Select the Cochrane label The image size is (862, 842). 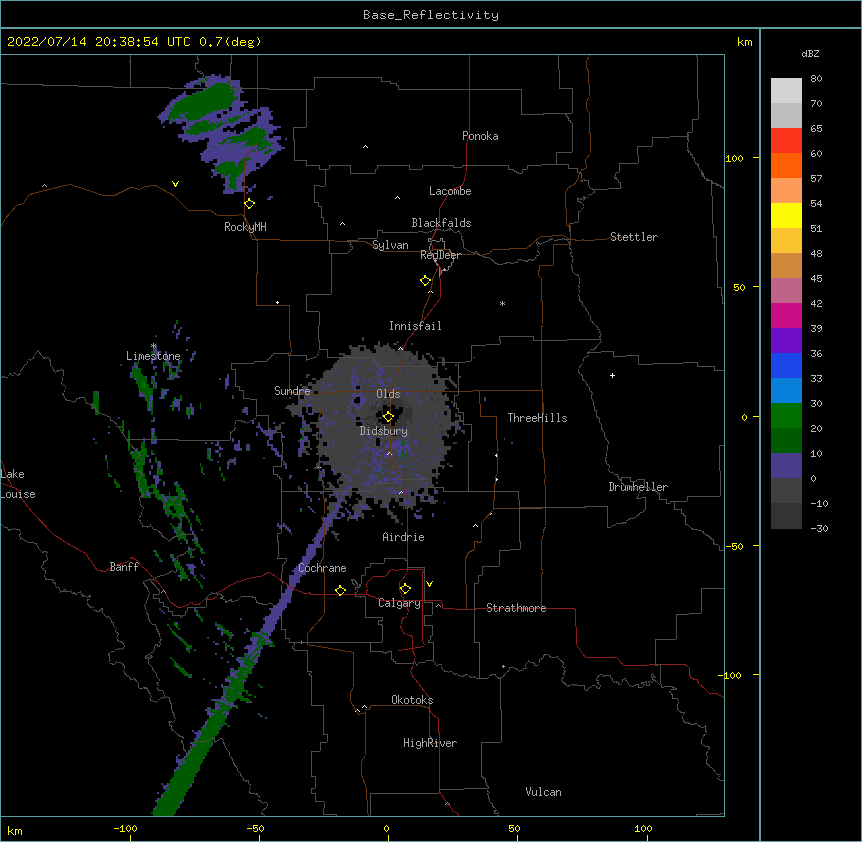coord(323,568)
